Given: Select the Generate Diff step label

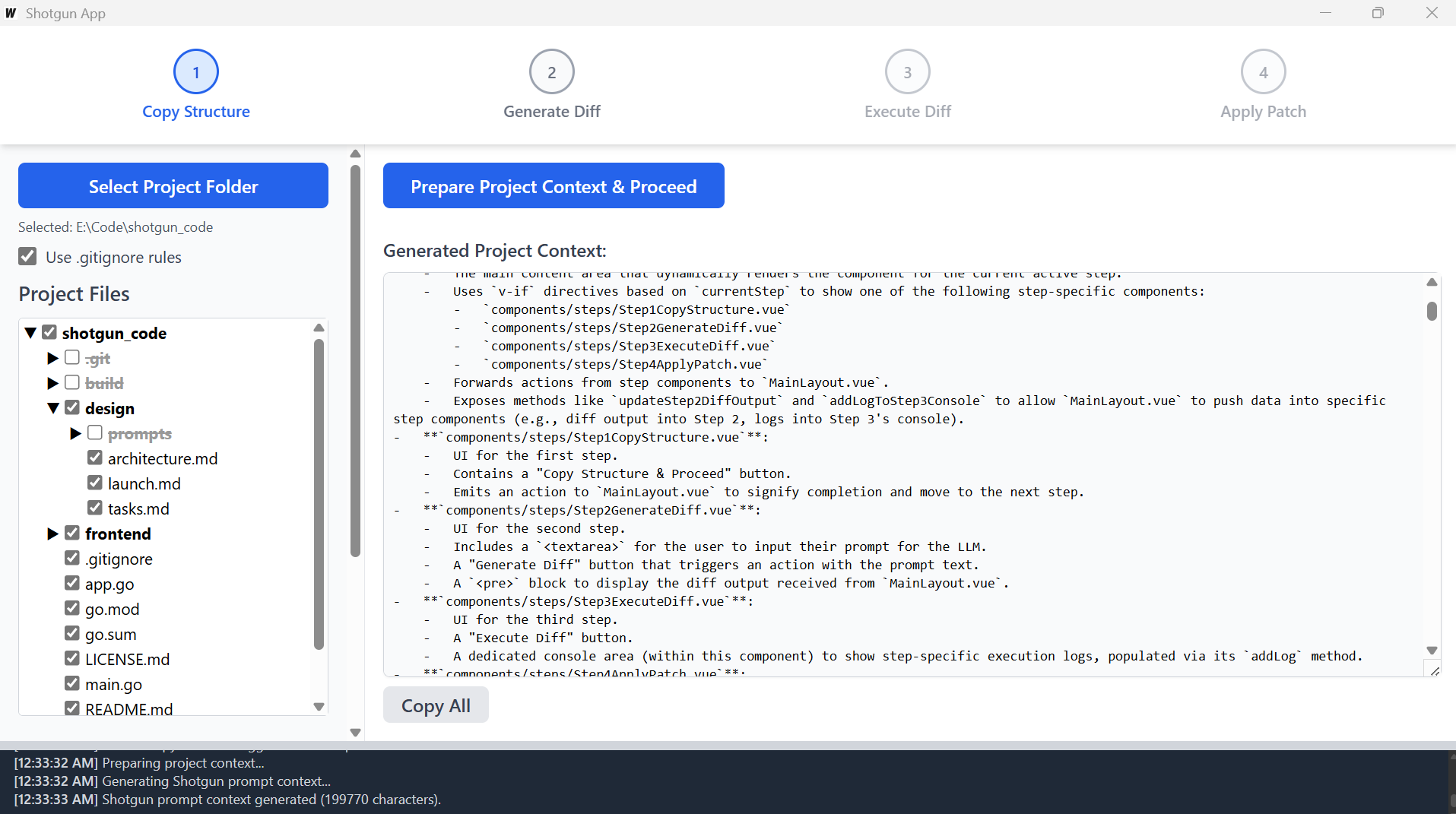Looking at the screenshot, I should pos(551,111).
